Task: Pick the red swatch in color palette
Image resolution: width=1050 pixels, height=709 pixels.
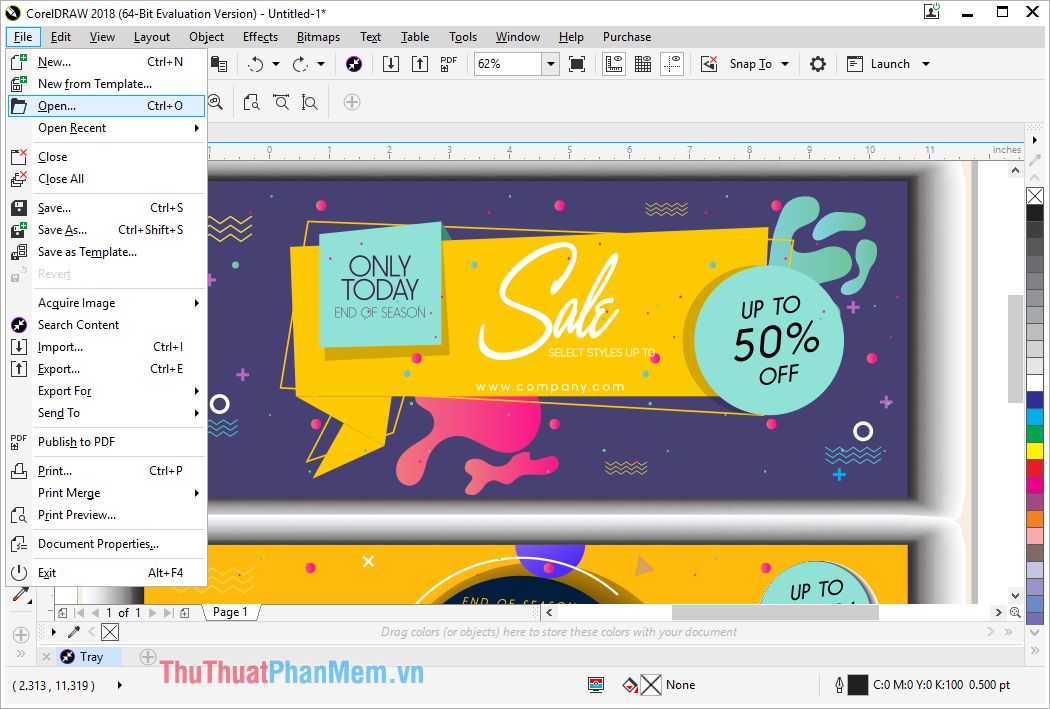Action: (1035, 467)
